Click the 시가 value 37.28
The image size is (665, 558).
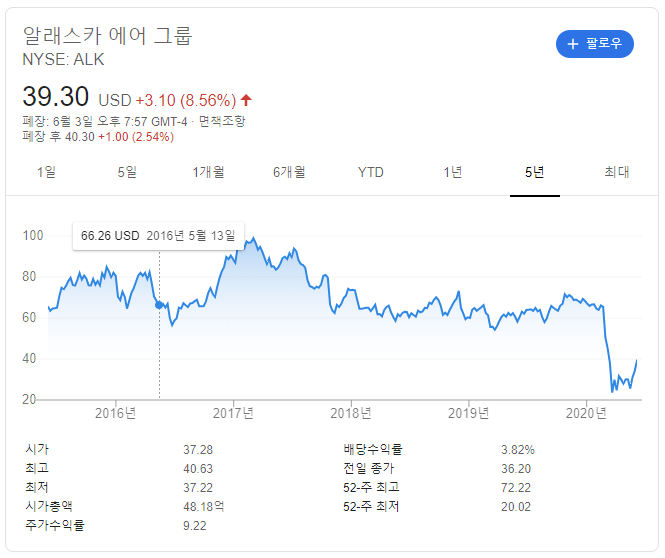click(198, 449)
